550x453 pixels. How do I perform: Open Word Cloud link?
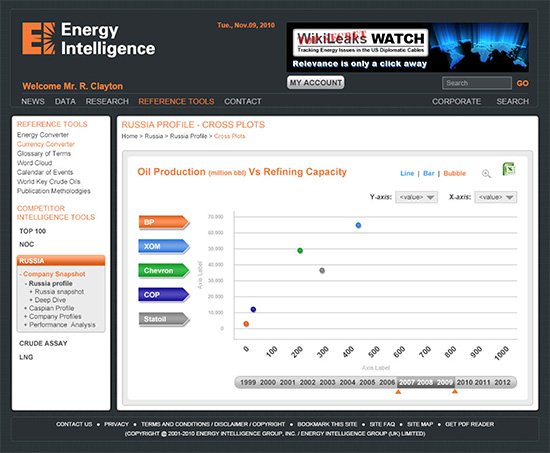tap(34, 163)
